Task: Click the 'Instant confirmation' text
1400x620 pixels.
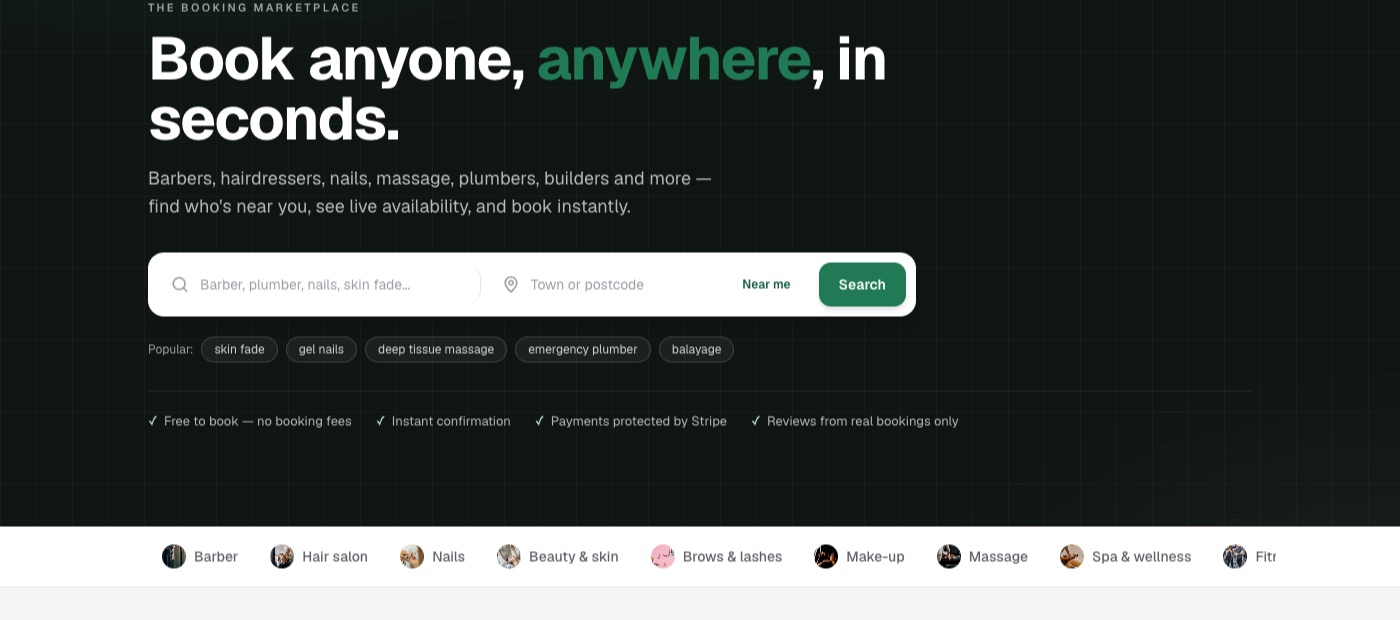Action: [451, 421]
